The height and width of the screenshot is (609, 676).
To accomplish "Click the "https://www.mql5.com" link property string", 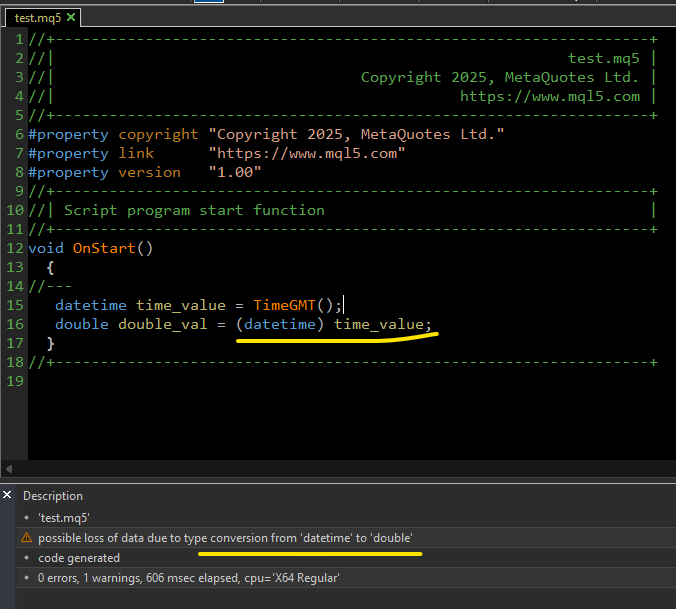I will pos(307,153).
